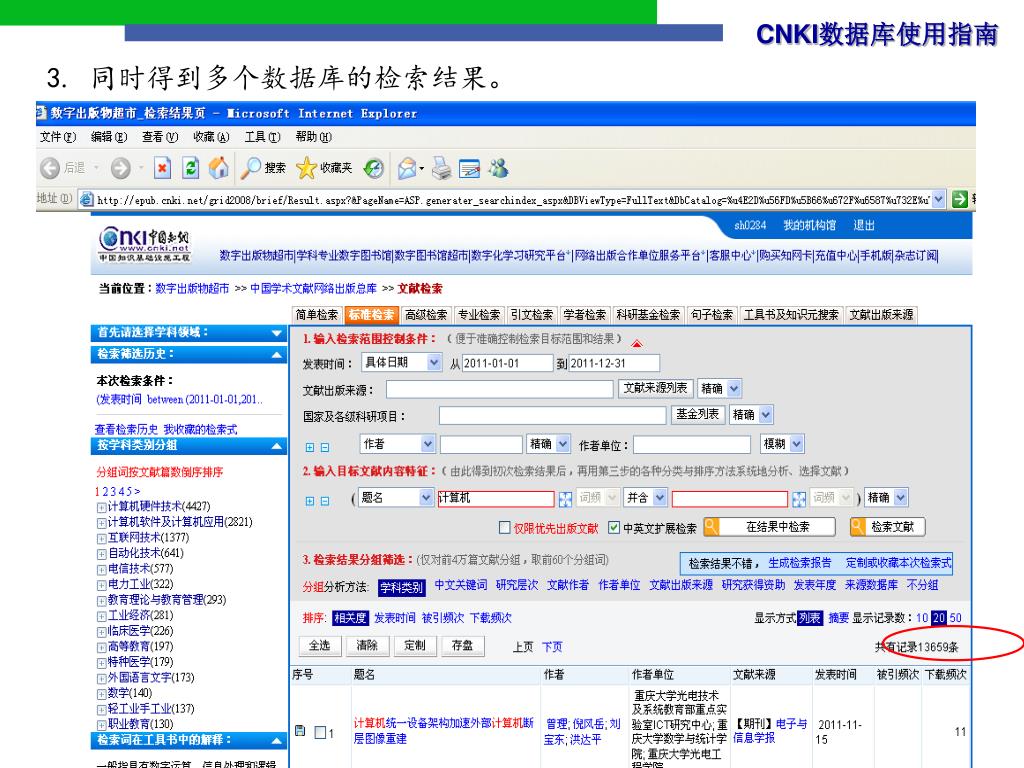This screenshot has width=1024, height=768.
Task: Go to 下页 next page link
Action: [x=552, y=647]
